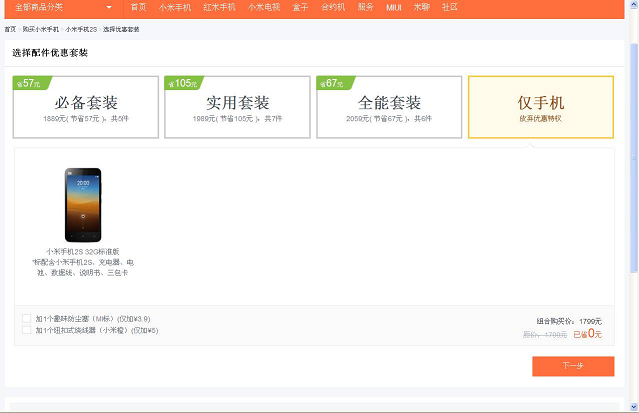The image size is (639, 413).
Task: Open the 盒子 menu item
Action: point(300,7)
